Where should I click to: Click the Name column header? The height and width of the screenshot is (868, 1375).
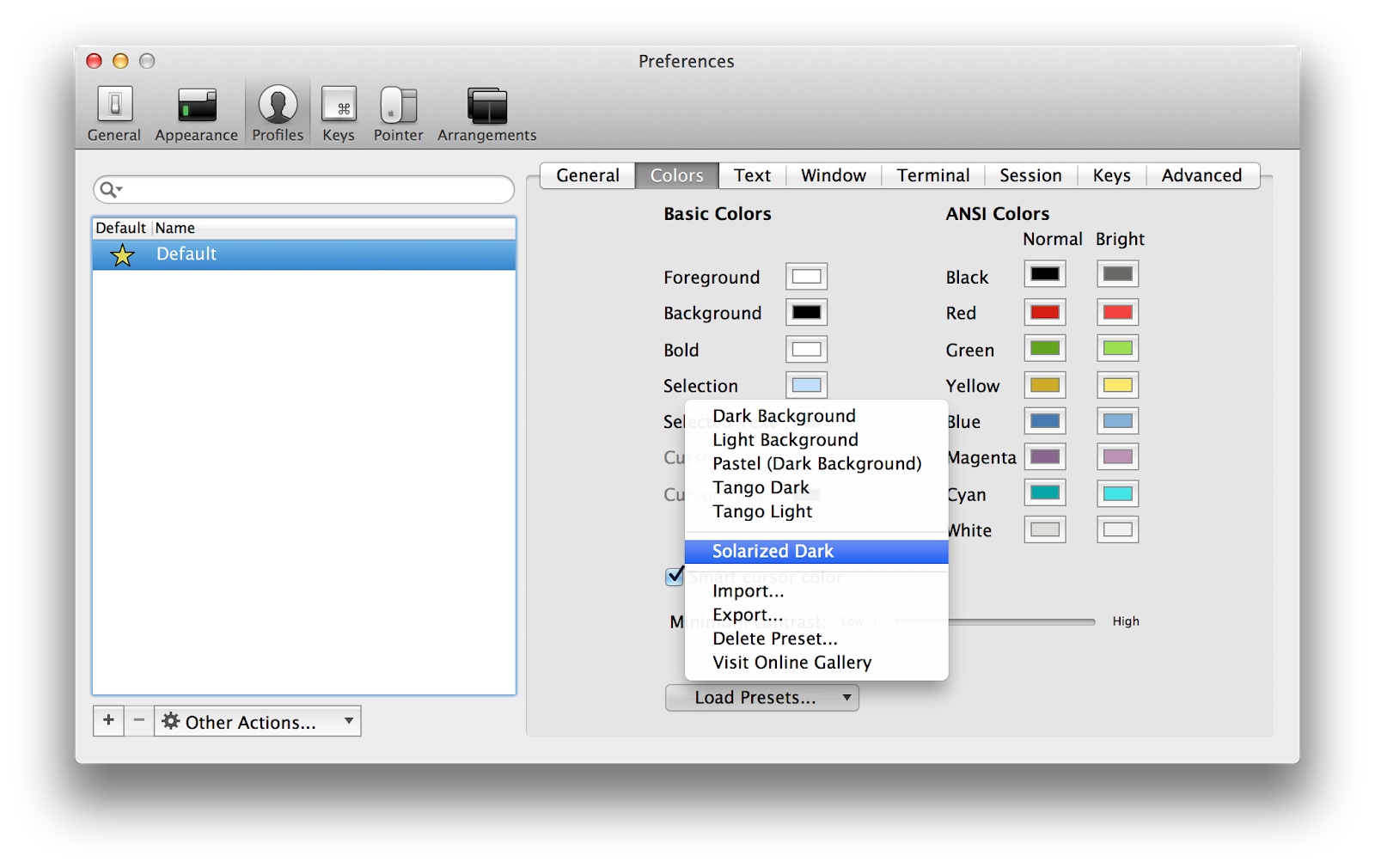coord(335,228)
